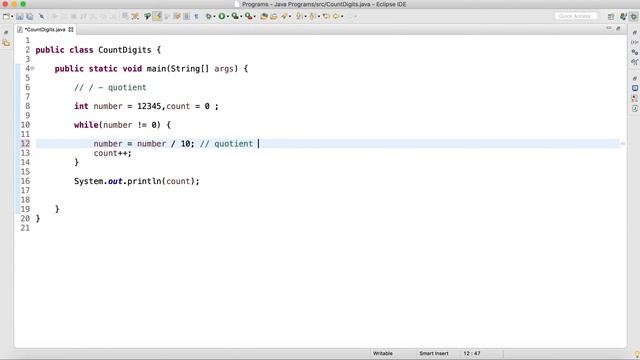Open the red view icon below Console
640x360 pixels.
[635, 98]
